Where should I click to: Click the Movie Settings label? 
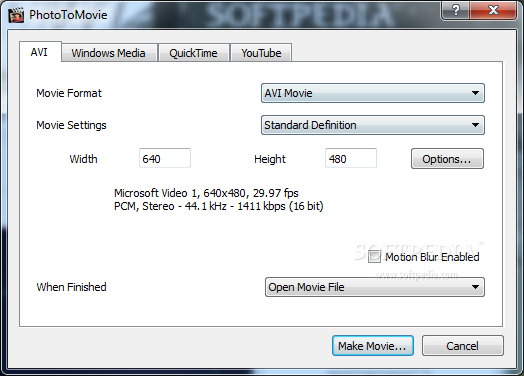[71, 125]
